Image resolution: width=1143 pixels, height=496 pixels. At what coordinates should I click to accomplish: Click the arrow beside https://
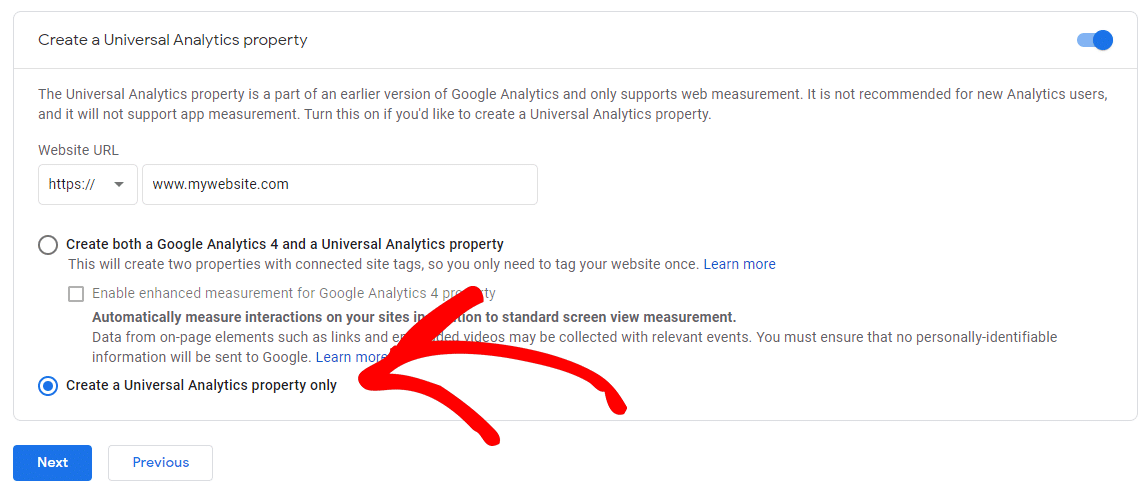(x=119, y=185)
